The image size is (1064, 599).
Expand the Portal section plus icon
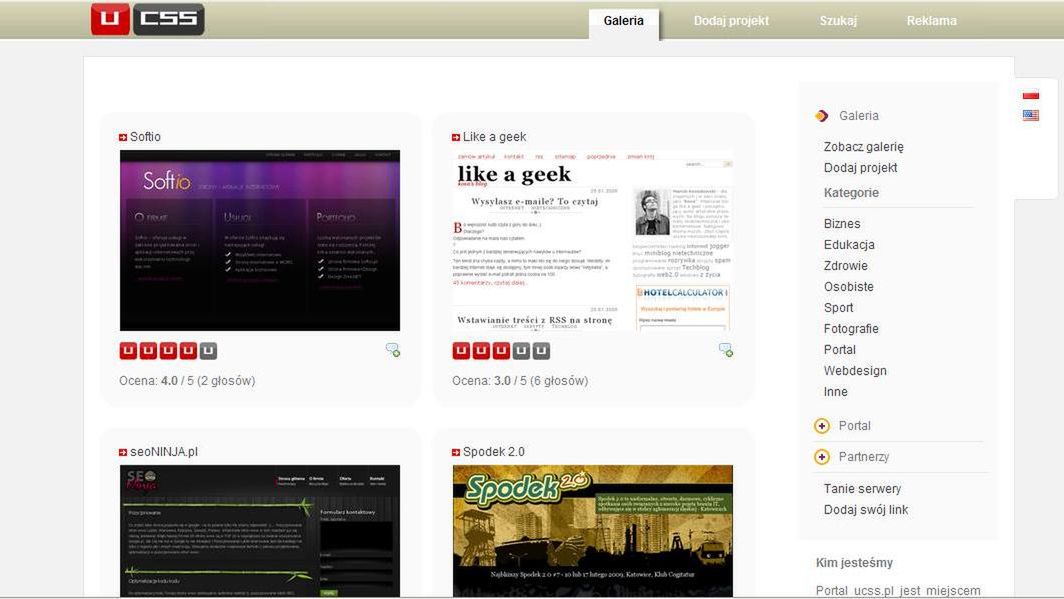[822, 426]
